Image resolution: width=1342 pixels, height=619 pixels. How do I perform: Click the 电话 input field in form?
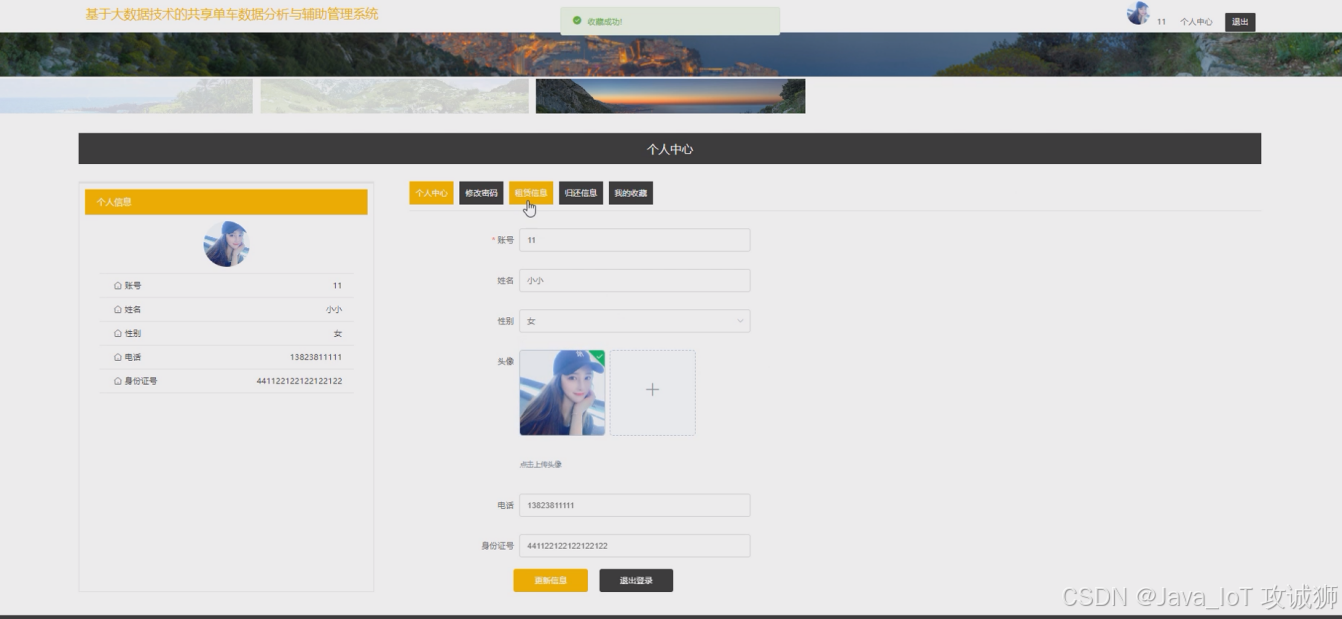click(x=634, y=505)
